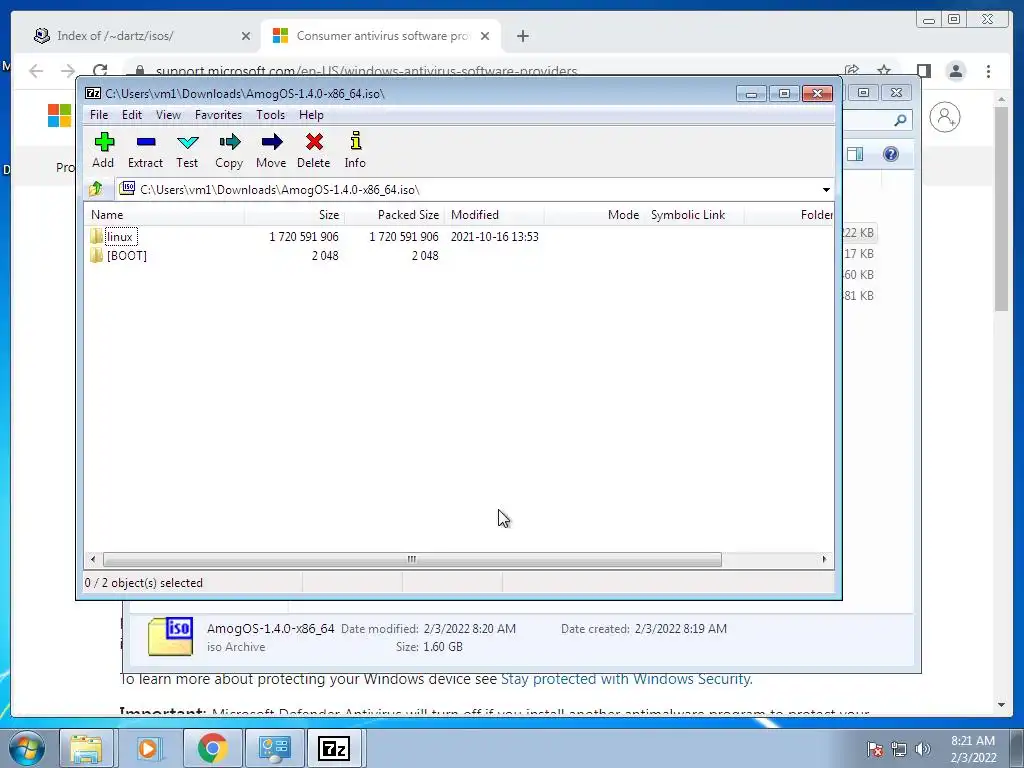This screenshot has width=1024, height=768.
Task: Open the Favorites menu
Action: pos(218,115)
